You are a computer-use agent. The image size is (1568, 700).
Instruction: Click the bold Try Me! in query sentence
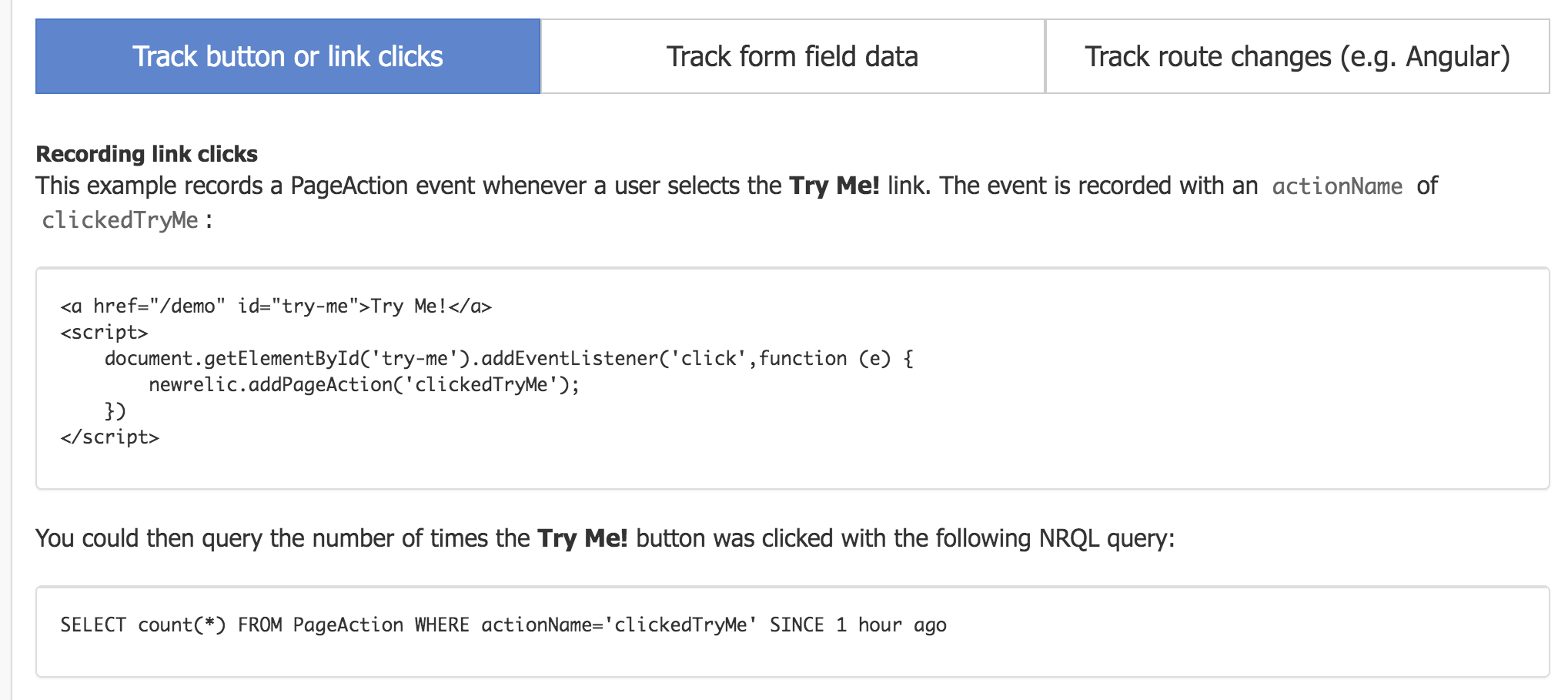(583, 538)
